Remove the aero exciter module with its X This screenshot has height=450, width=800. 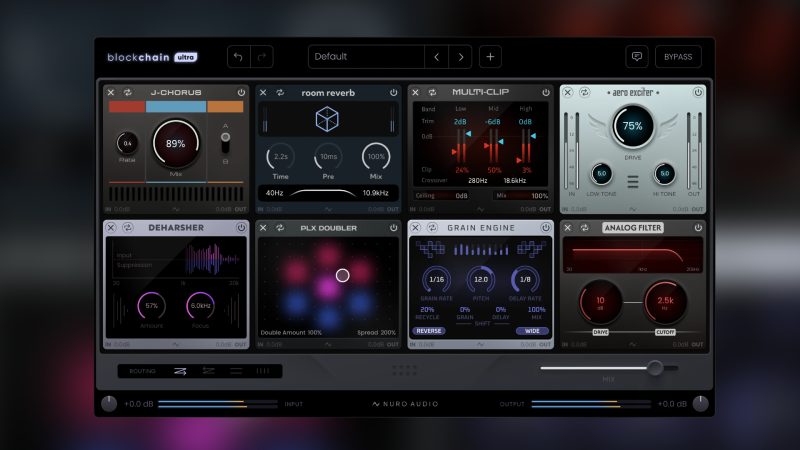[x=567, y=92]
